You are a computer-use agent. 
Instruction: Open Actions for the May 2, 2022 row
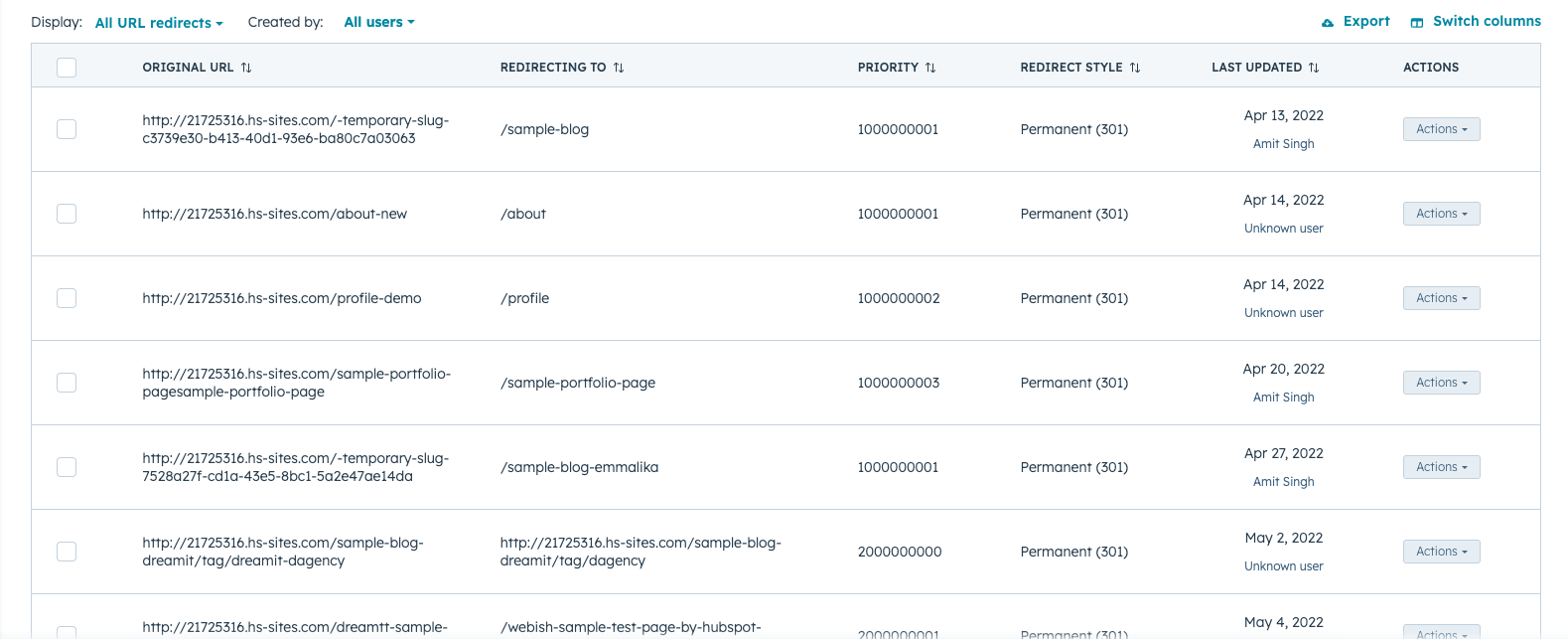tap(1441, 552)
